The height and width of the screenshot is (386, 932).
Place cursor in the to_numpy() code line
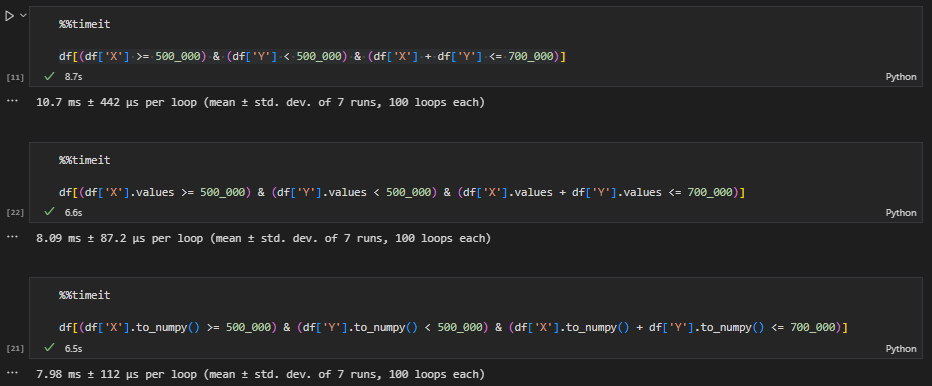click(x=452, y=327)
